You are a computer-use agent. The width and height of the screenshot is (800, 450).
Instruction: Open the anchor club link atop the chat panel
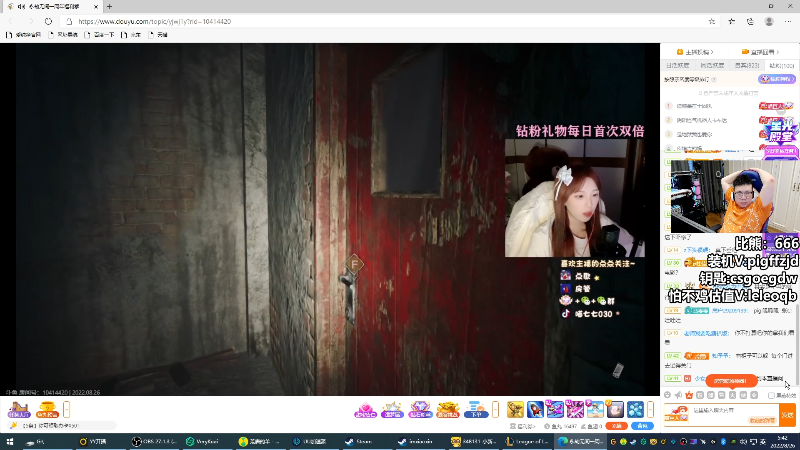click(694, 52)
